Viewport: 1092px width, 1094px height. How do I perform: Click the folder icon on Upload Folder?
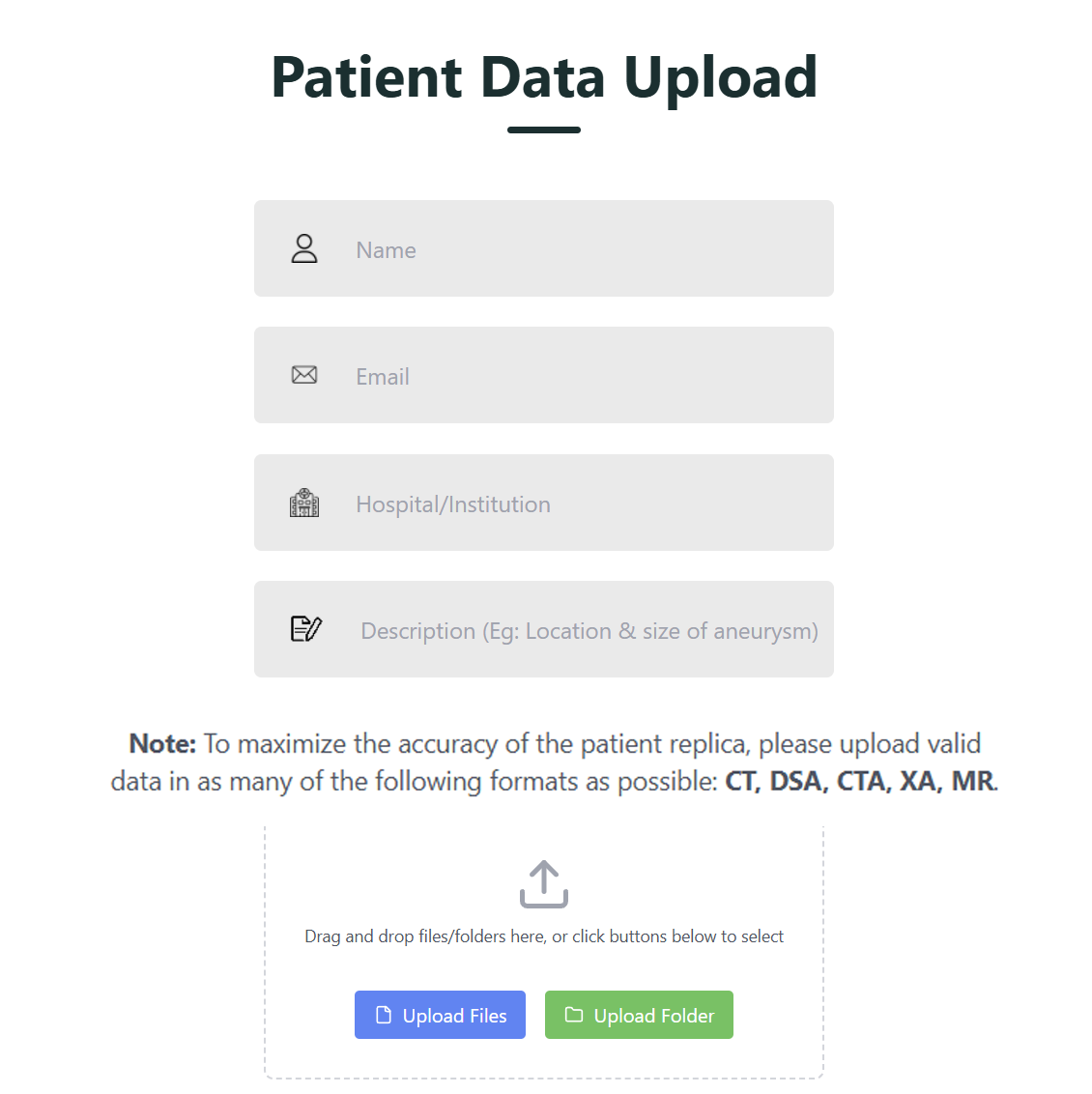[x=574, y=1015]
